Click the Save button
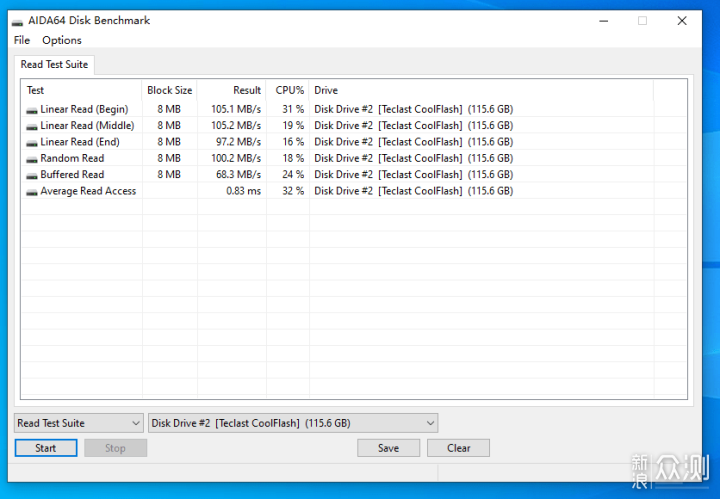Image resolution: width=720 pixels, height=499 pixels. [x=388, y=448]
